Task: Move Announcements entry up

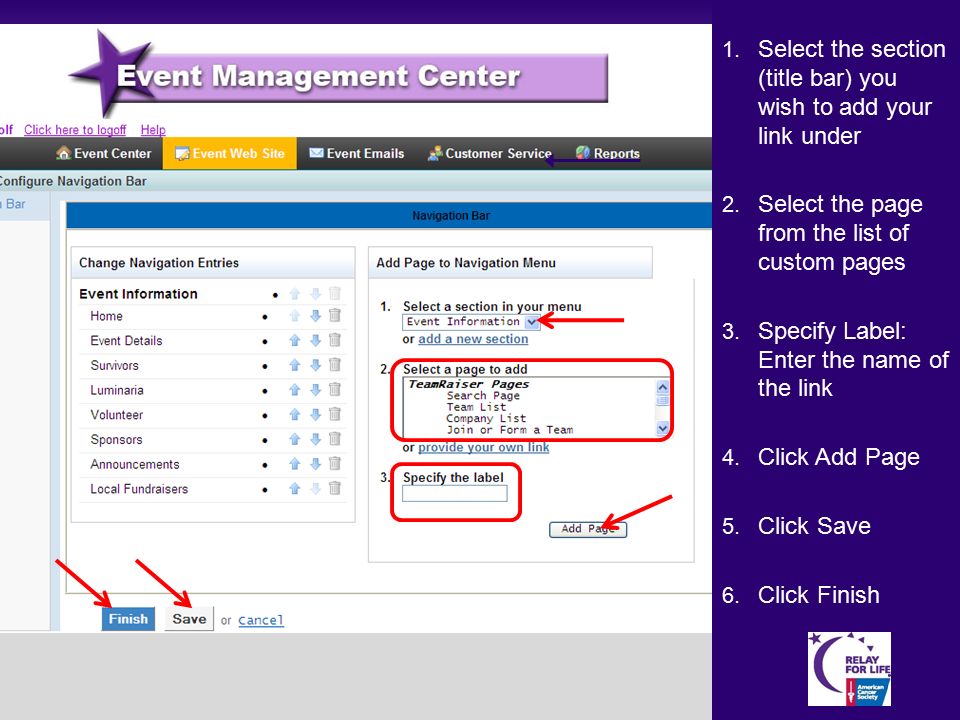Action: pyautogui.click(x=294, y=464)
